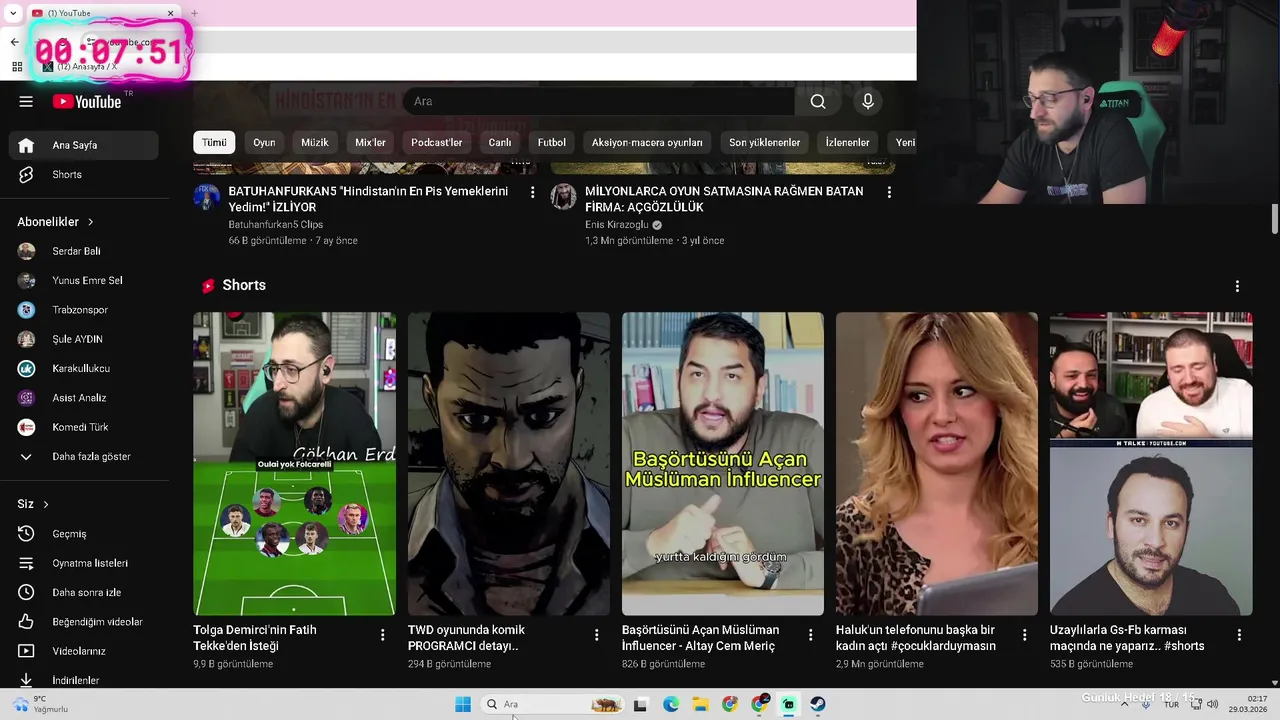Screen dimensions: 1280x720
Task: Open options for Haluk'un telefonunu short
Action: [1024, 635]
